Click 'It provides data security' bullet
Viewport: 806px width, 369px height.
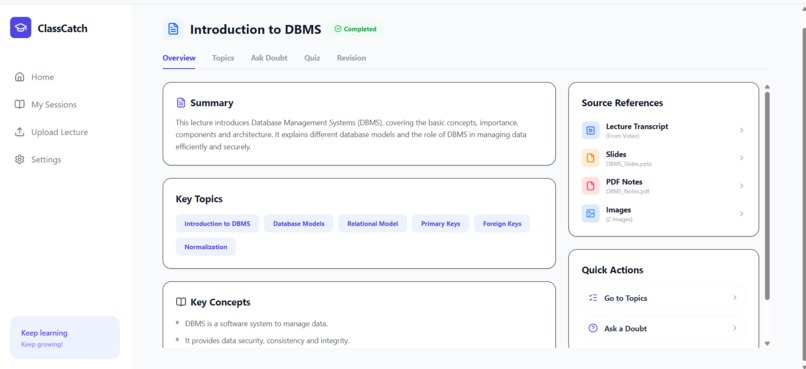267,340
